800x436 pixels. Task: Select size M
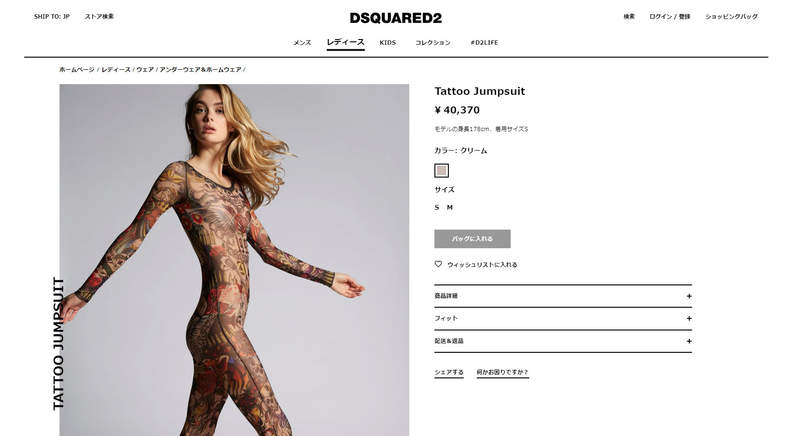pos(449,208)
